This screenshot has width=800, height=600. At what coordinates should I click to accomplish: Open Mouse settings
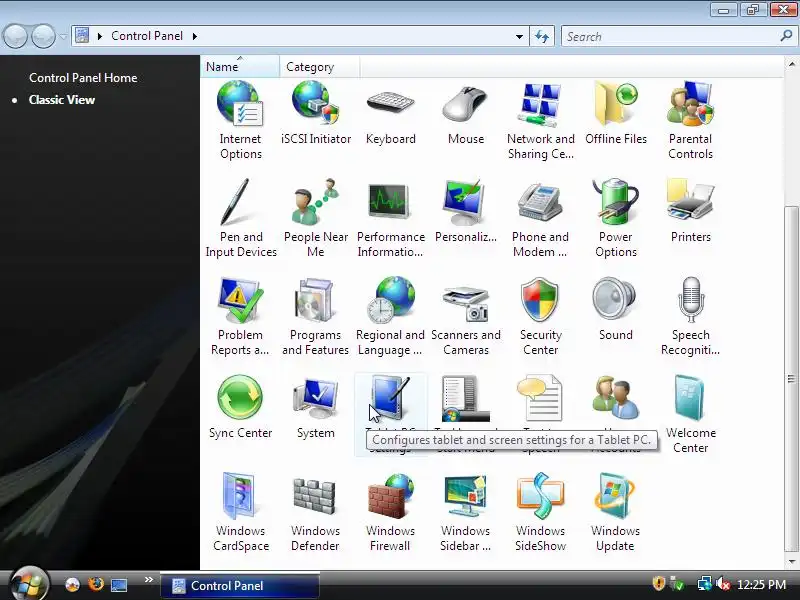point(466,114)
